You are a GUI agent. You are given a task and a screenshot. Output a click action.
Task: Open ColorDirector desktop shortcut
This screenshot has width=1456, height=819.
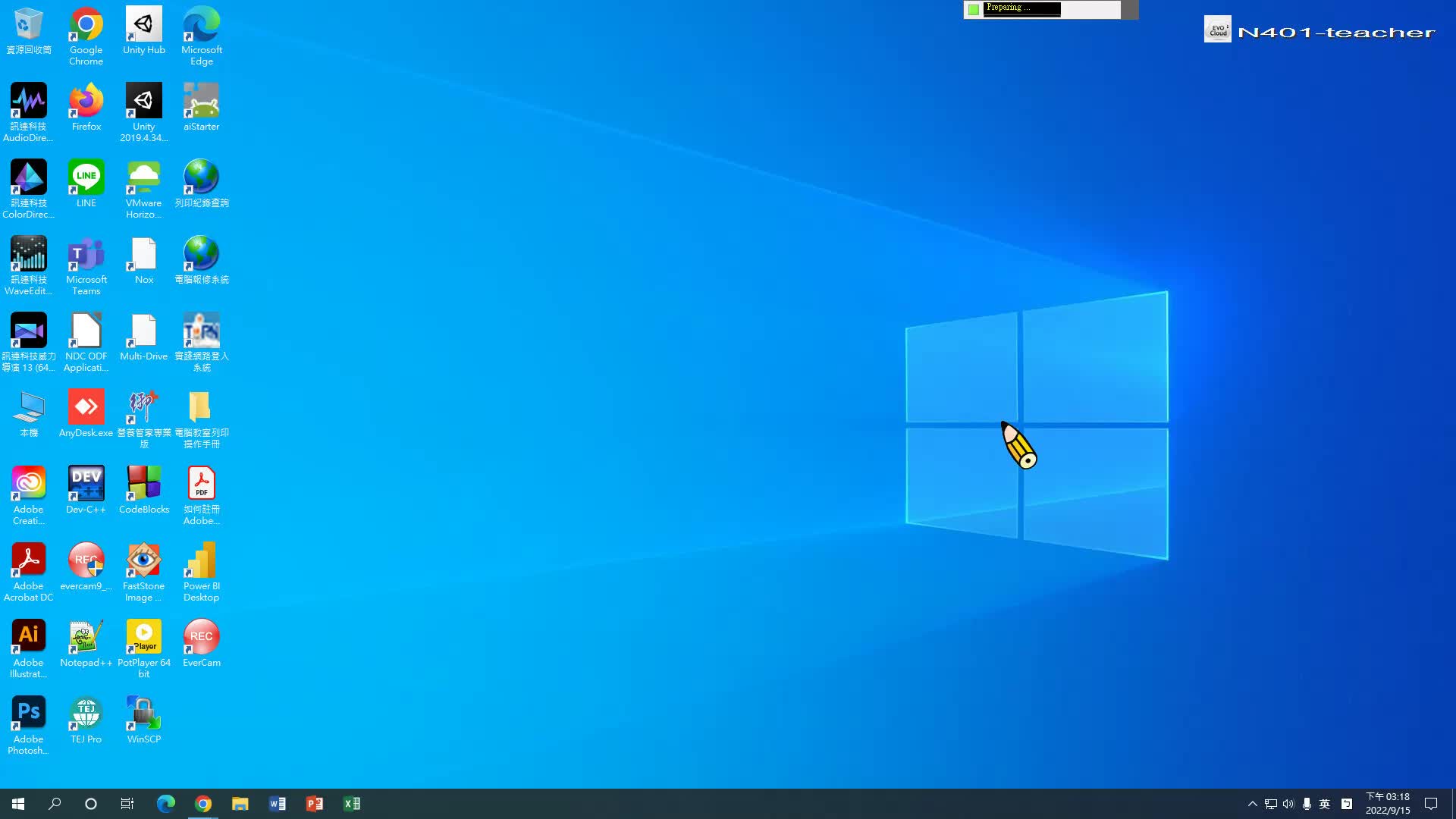tap(29, 189)
